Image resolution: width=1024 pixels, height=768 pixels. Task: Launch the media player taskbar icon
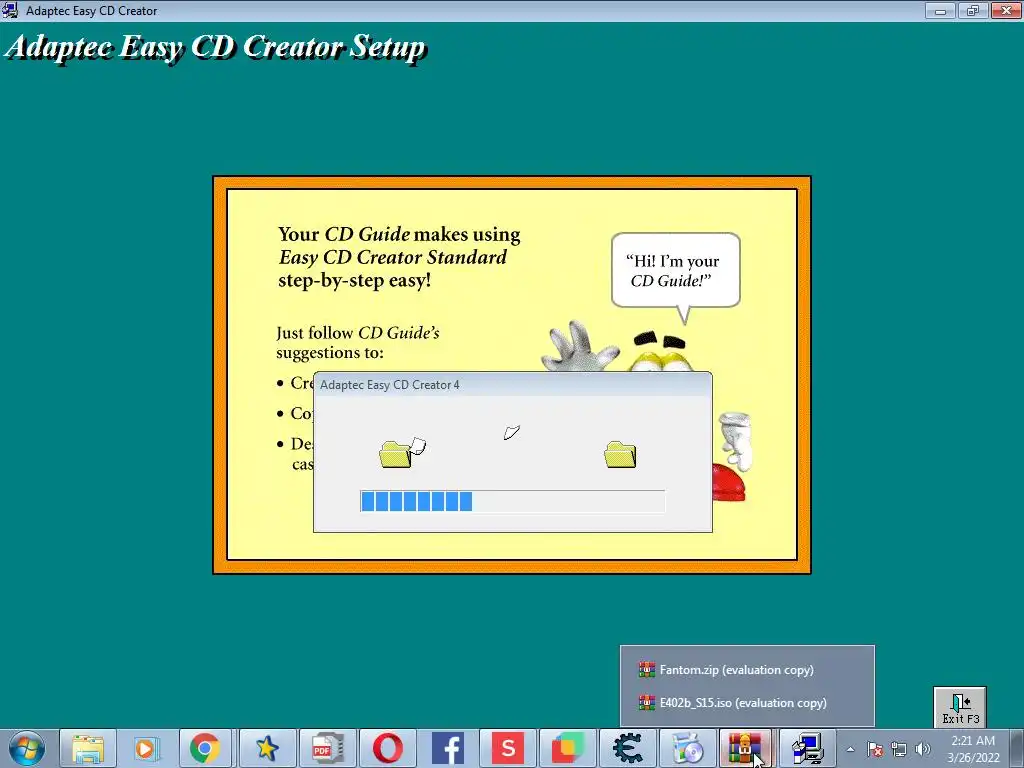(146, 748)
